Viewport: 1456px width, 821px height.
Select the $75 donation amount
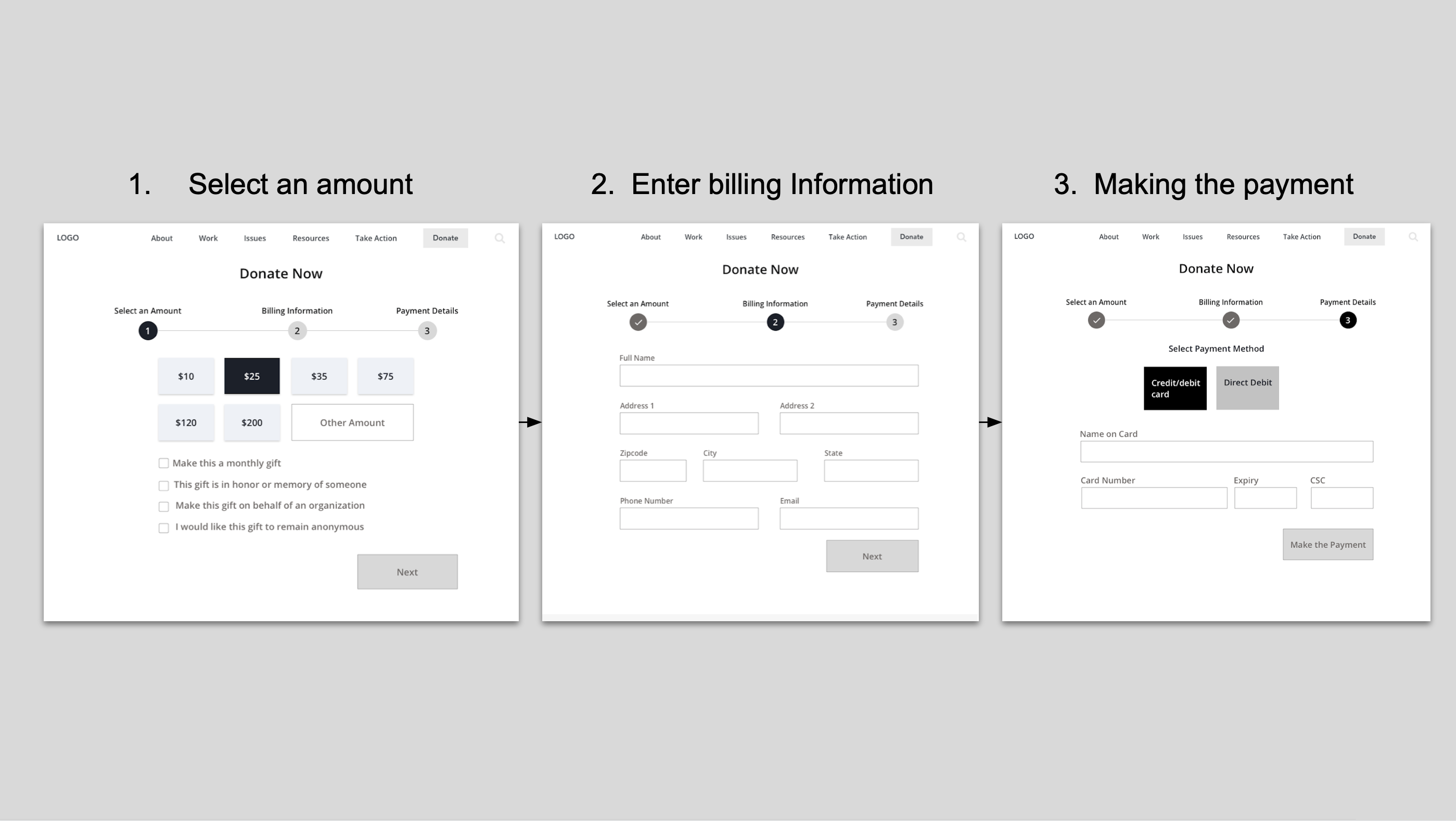click(386, 376)
